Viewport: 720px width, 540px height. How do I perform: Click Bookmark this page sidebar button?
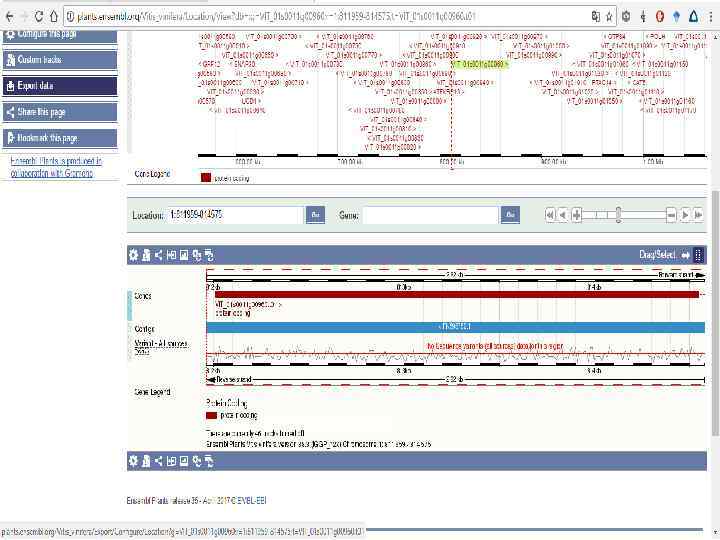click(60, 138)
